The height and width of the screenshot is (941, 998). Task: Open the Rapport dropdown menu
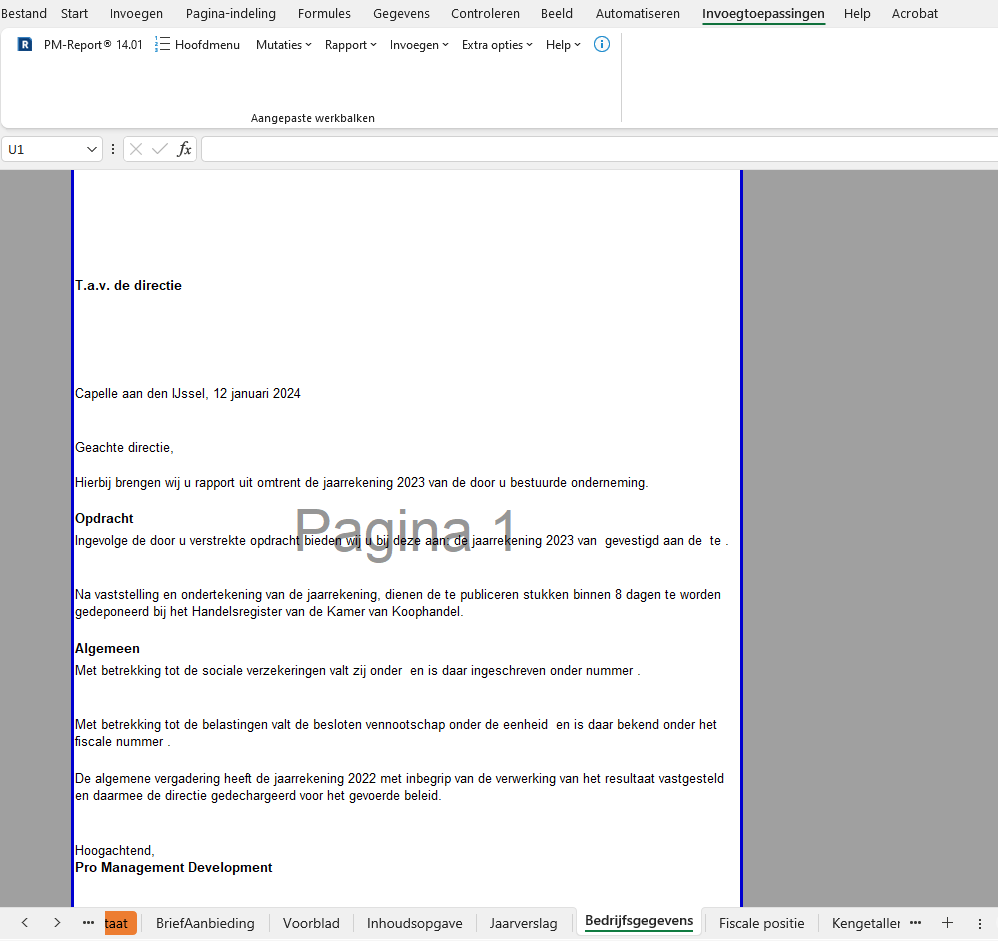[351, 45]
